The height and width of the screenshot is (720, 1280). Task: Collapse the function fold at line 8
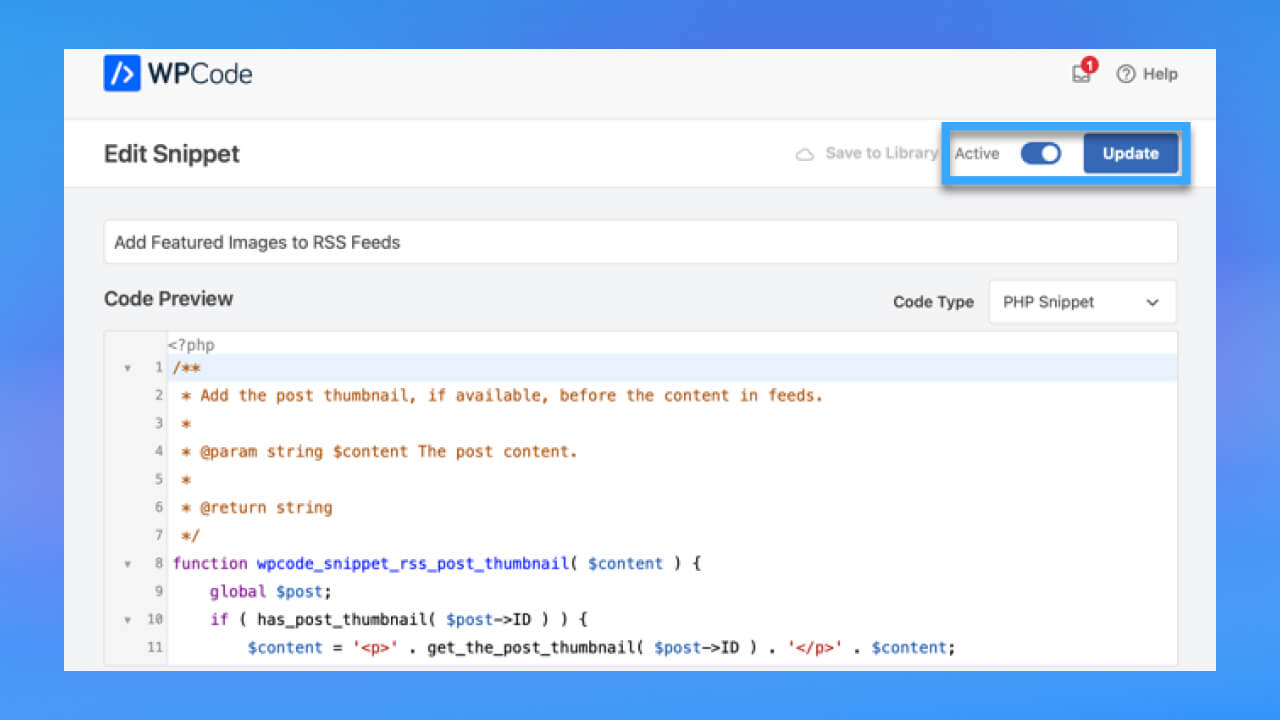pyautogui.click(x=127, y=564)
